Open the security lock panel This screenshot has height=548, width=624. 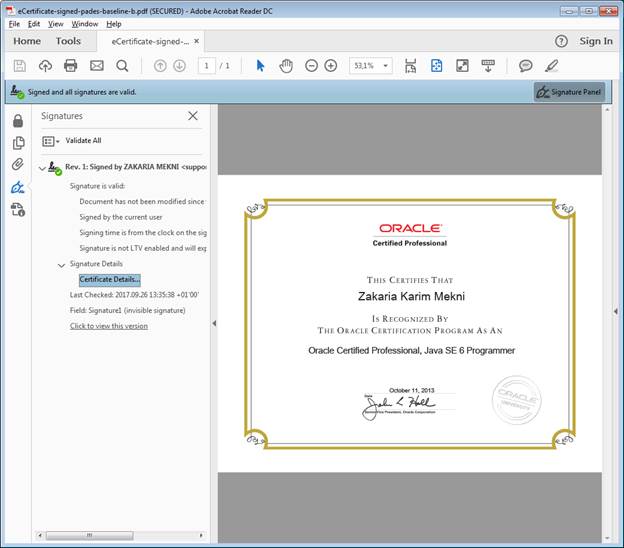click(x=18, y=121)
